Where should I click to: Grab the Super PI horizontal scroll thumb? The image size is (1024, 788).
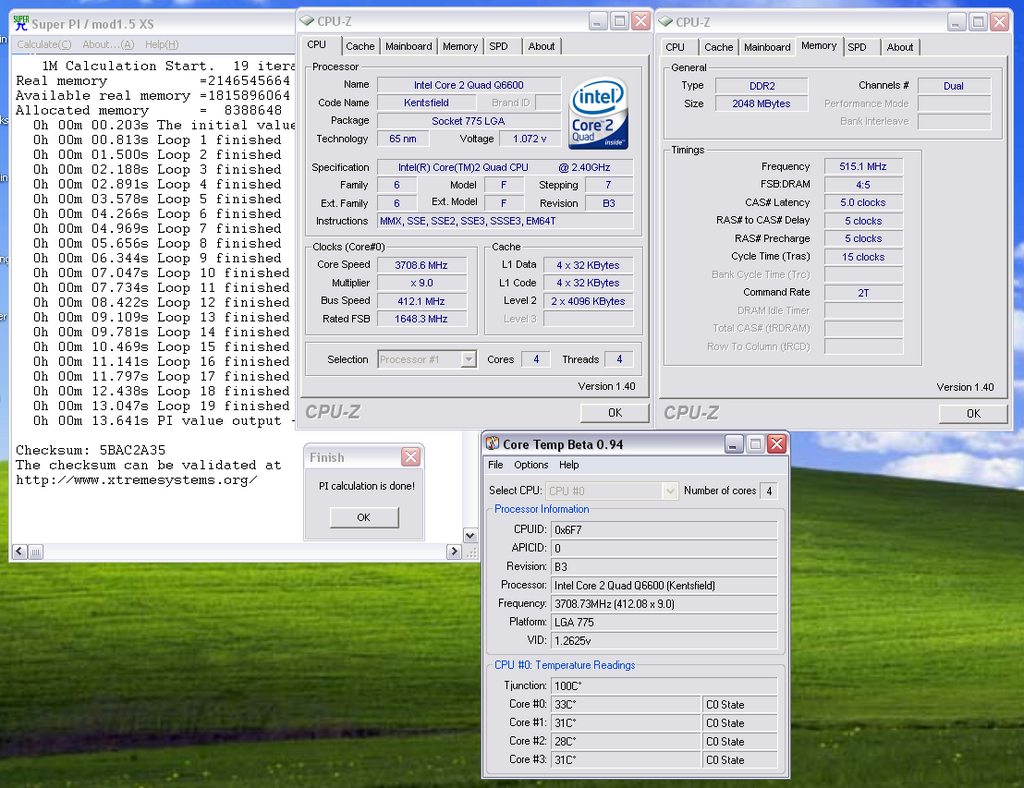(36, 552)
